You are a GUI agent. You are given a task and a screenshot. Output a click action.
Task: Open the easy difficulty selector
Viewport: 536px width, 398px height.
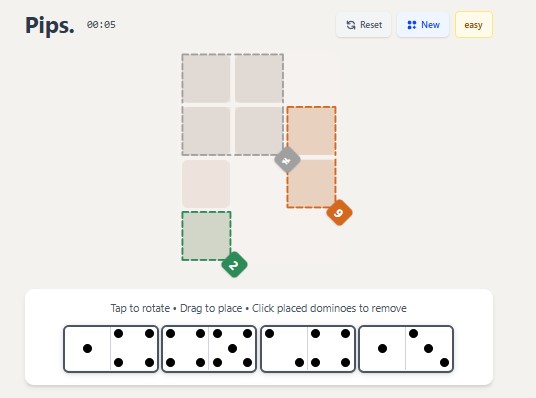pos(473,25)
